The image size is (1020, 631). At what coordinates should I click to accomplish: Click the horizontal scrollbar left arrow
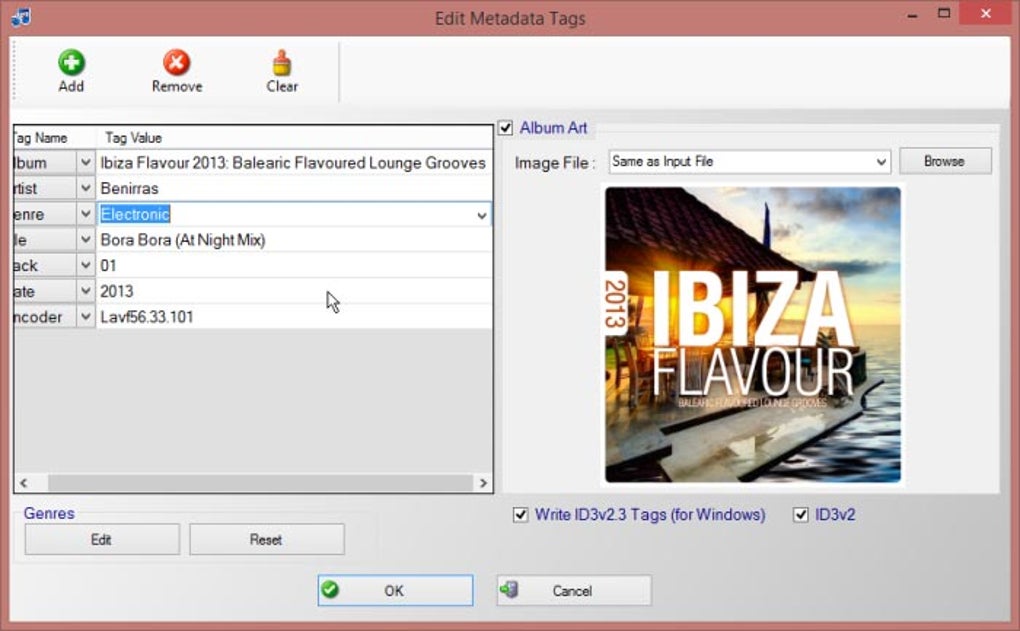24,483
